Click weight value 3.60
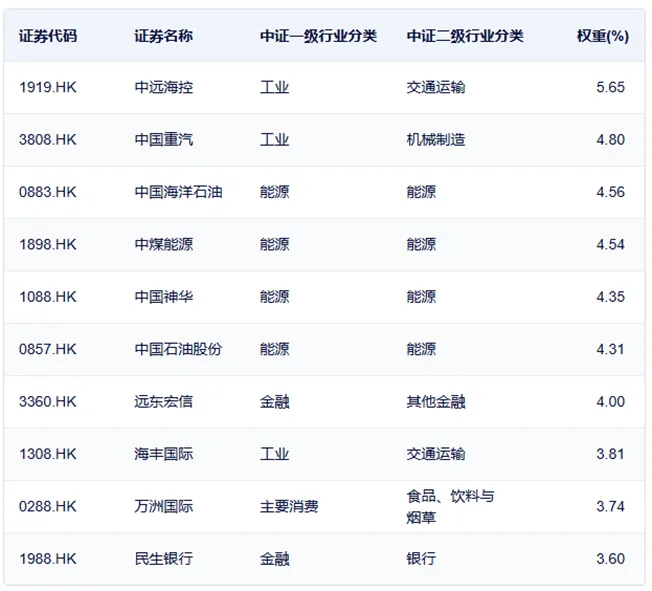 coord(610,559)
